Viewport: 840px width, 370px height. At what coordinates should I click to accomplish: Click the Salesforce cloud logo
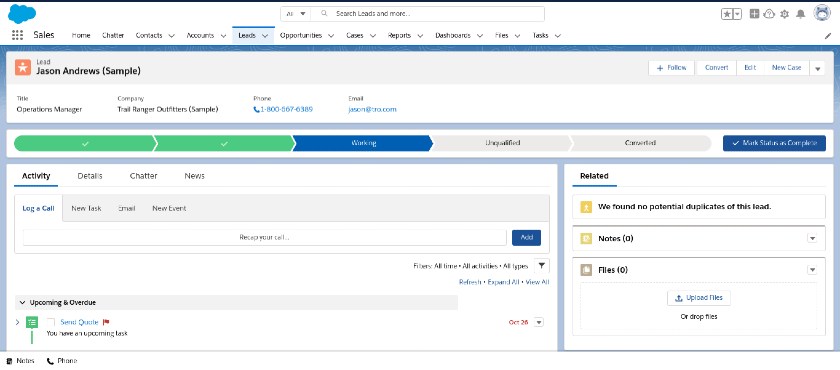click(x=22, y=13)
